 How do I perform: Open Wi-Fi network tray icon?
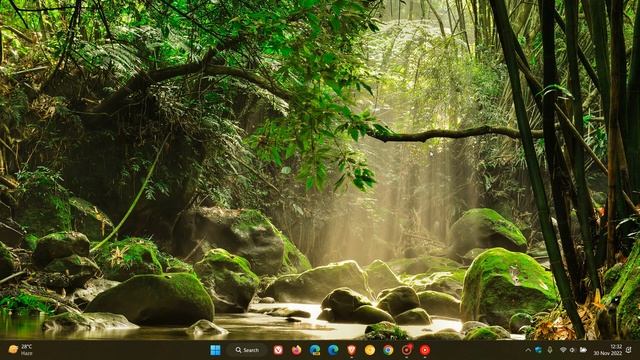563,350
